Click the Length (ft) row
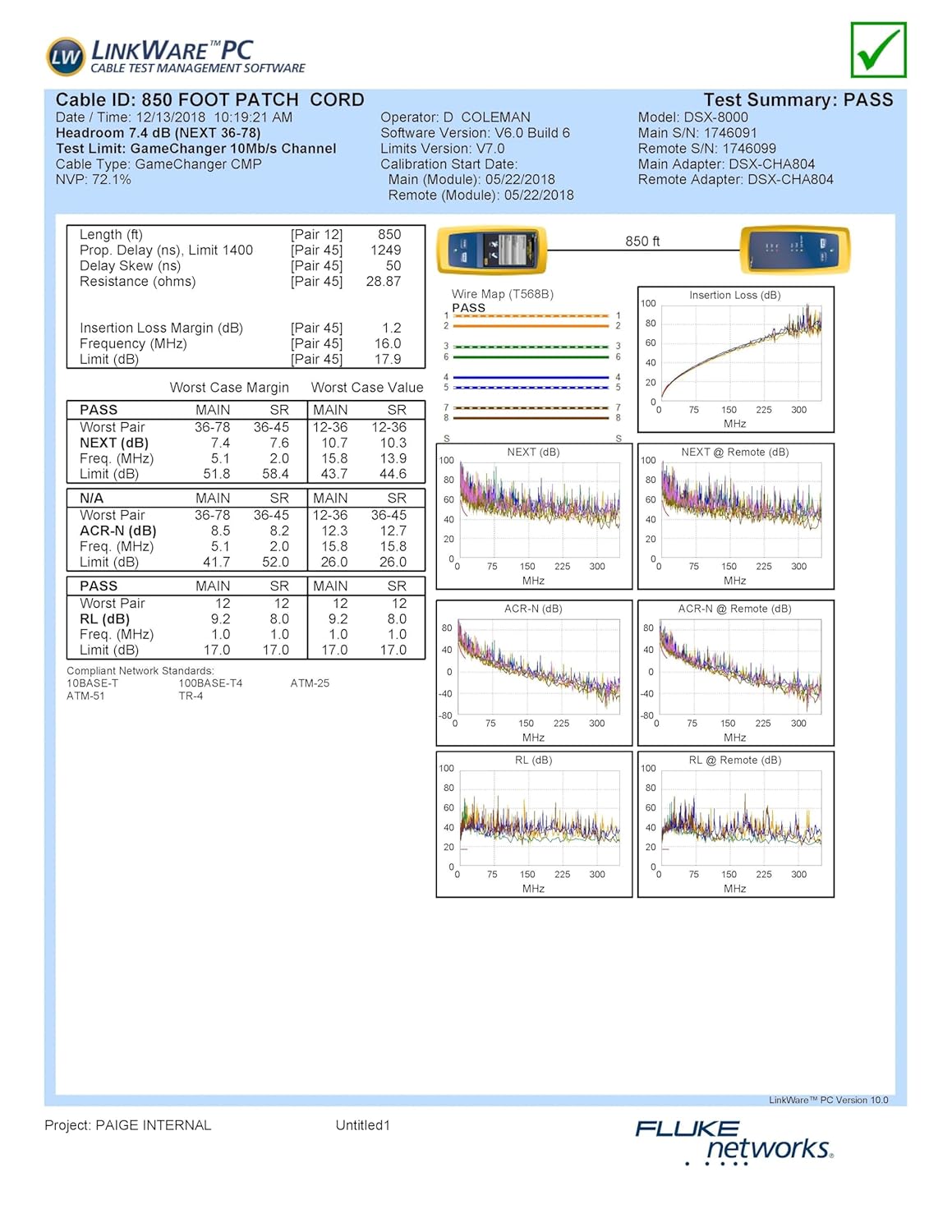Viewport: 952px width, 1232px height. click(x=241, y=235)
